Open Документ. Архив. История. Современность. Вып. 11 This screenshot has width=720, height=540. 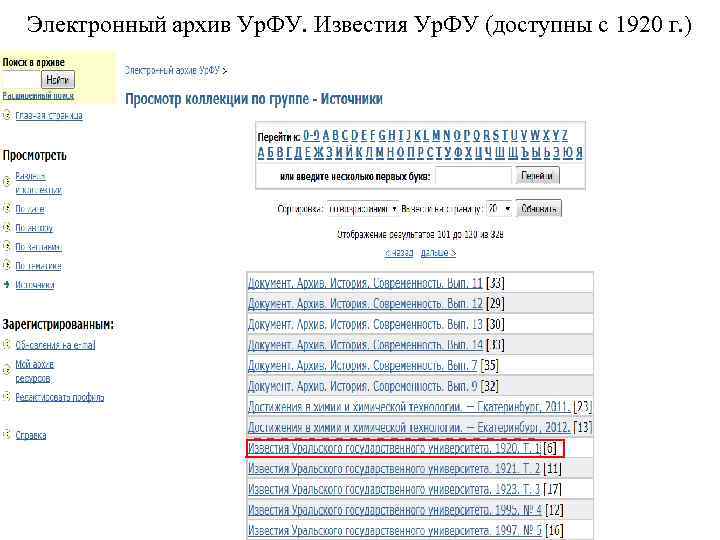coord(365,283)
